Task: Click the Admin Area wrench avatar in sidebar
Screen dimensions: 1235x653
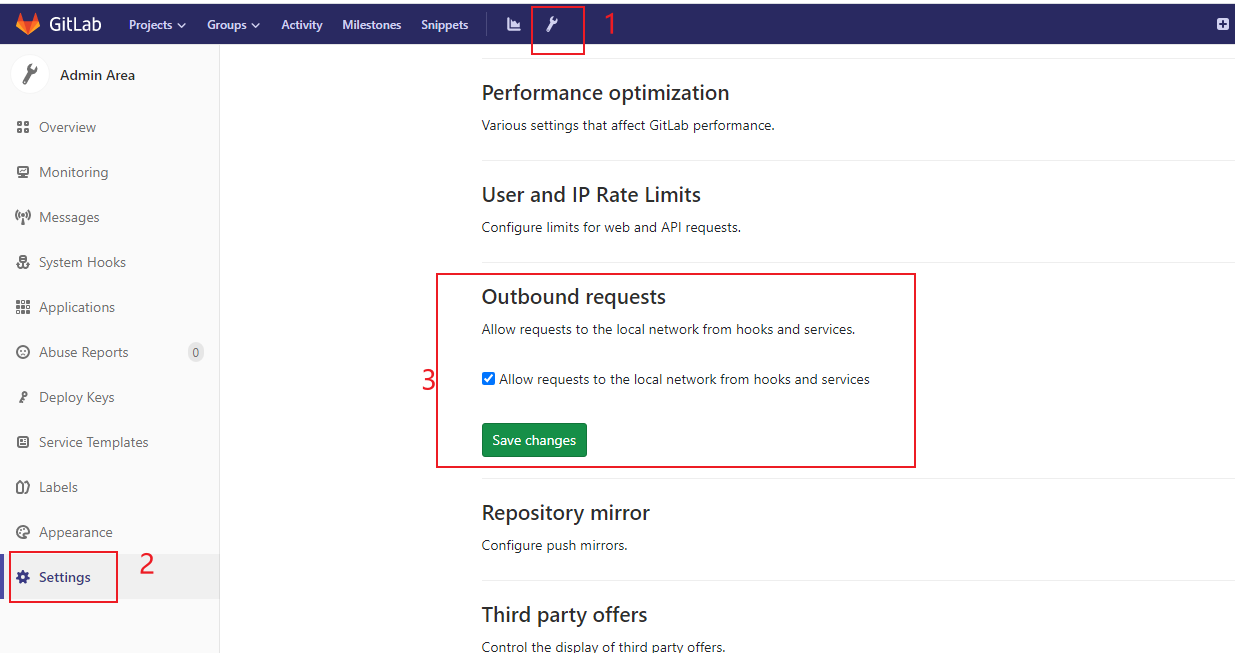Action: coord(30,75)
